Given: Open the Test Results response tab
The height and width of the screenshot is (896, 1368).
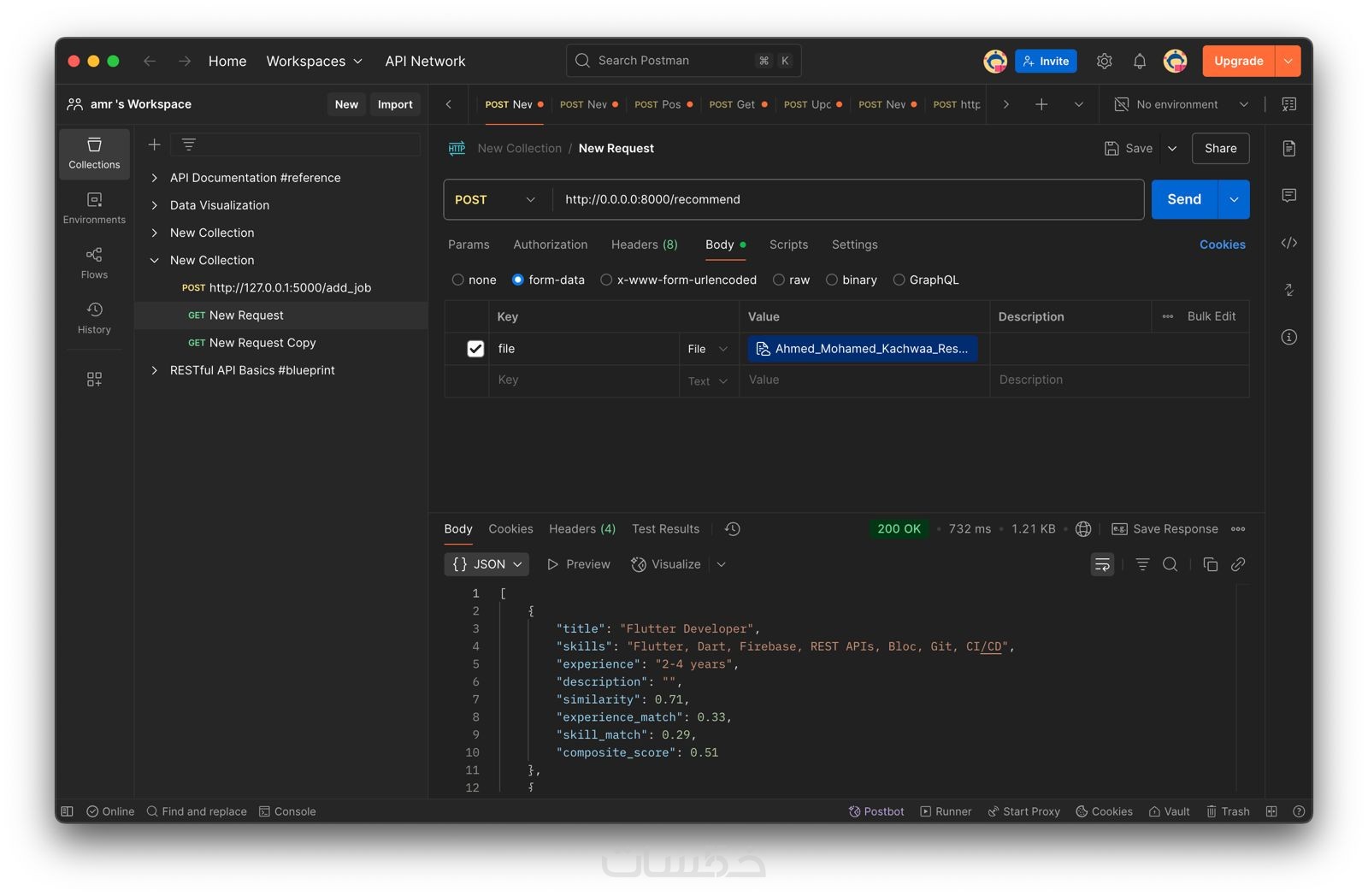Looking at the screenshot, I should 665,529.
